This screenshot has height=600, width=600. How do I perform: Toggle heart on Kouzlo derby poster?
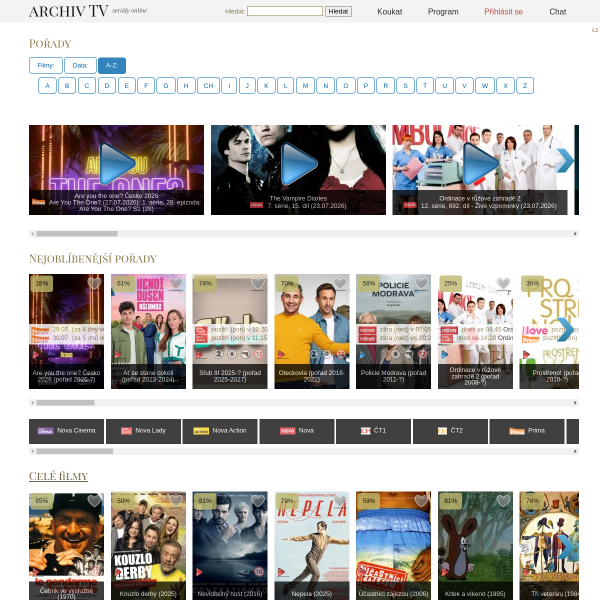pos(176,501)
